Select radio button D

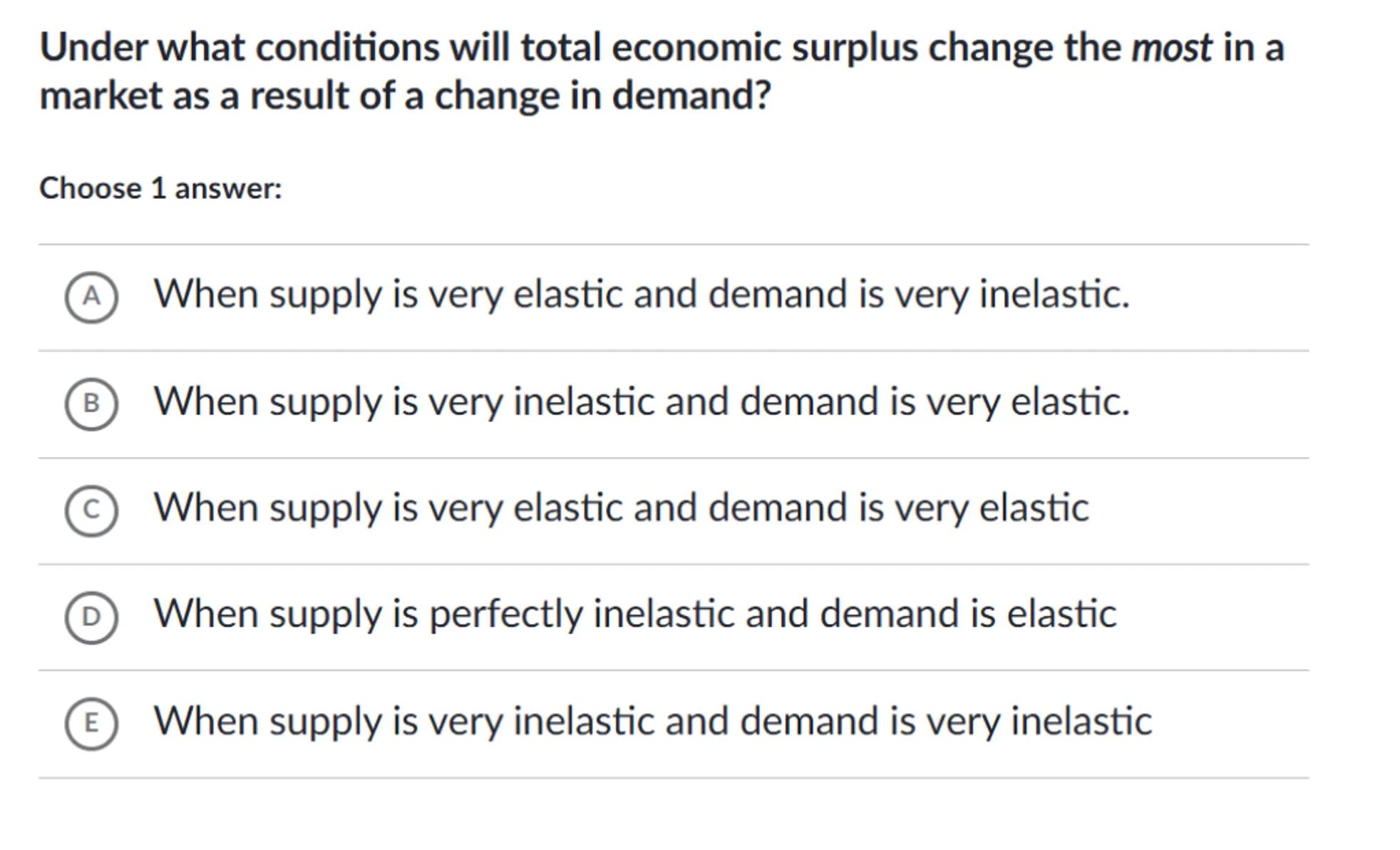pos(91,617)
